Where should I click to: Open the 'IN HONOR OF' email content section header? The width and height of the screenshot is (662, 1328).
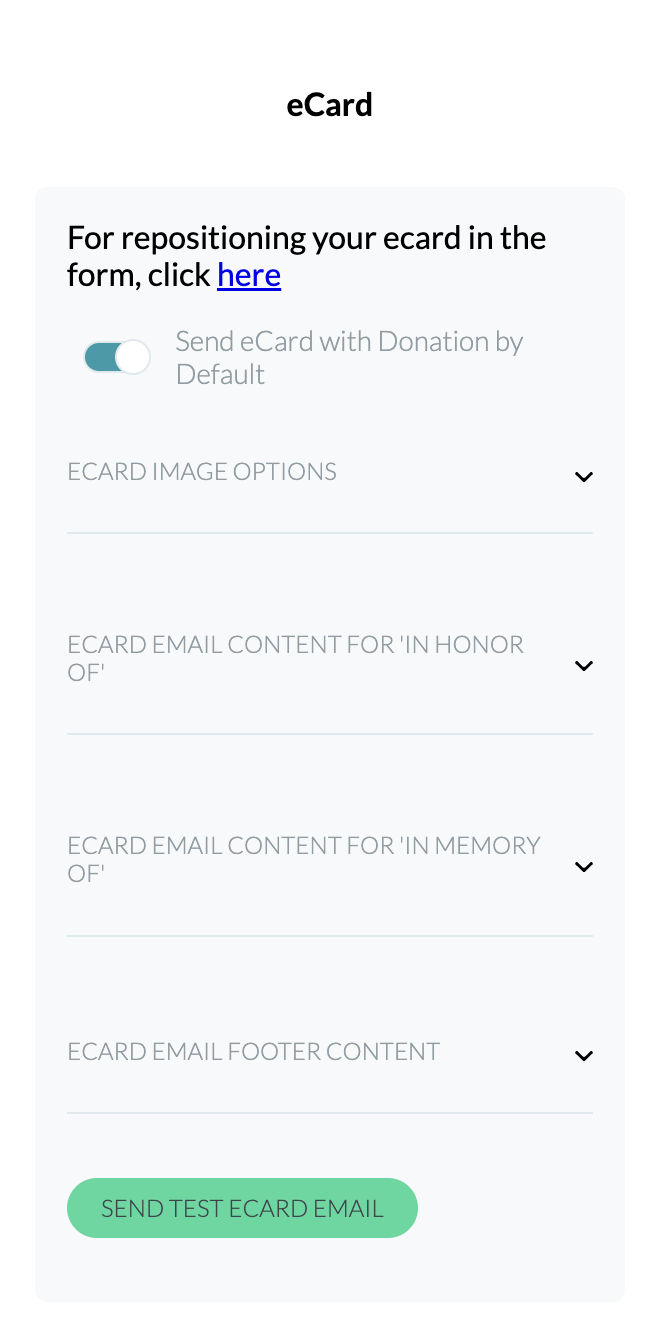(295, 658)
